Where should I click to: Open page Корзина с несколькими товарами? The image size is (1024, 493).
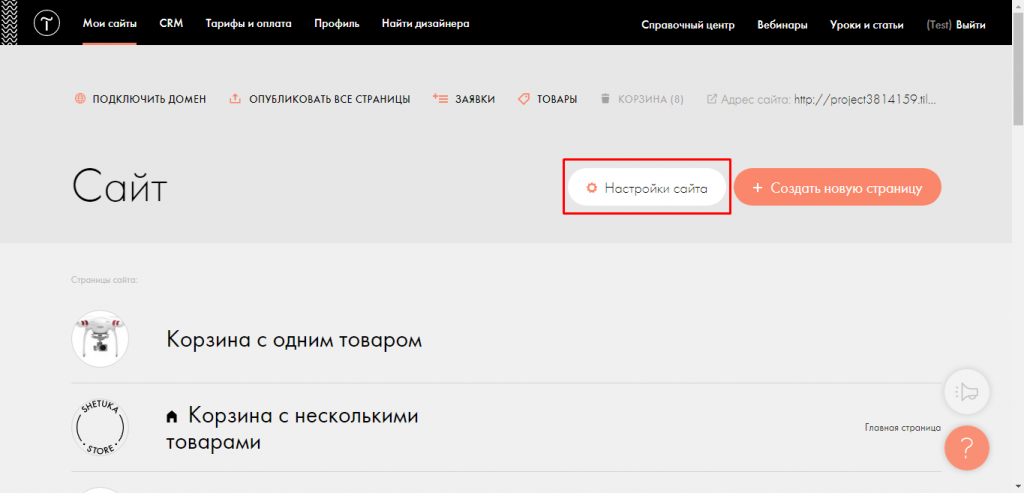293,428
